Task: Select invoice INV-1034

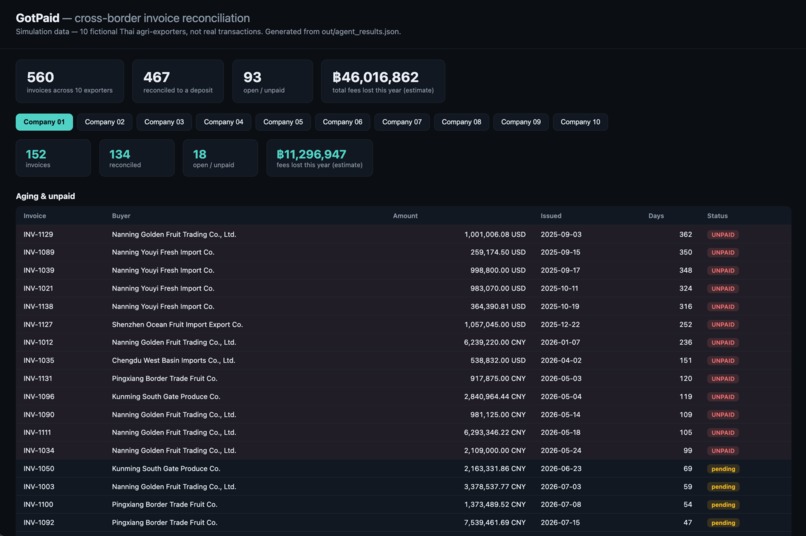Action: (x=403, y=450)
